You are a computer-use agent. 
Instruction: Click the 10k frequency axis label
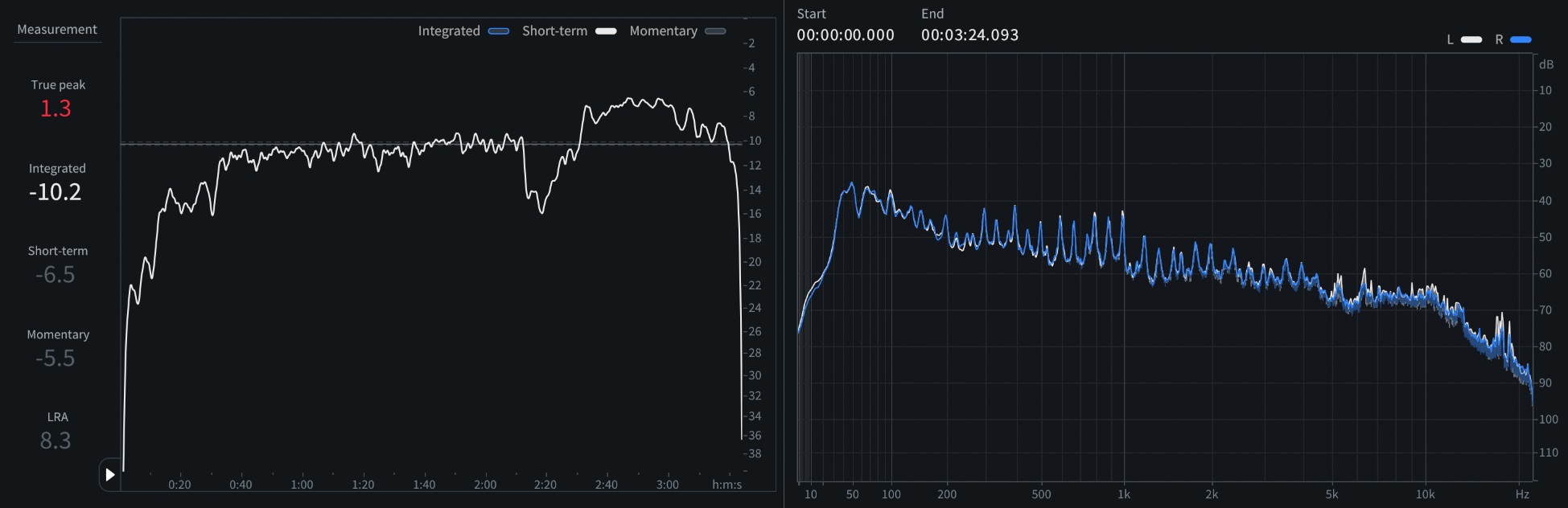(1426, 494)
